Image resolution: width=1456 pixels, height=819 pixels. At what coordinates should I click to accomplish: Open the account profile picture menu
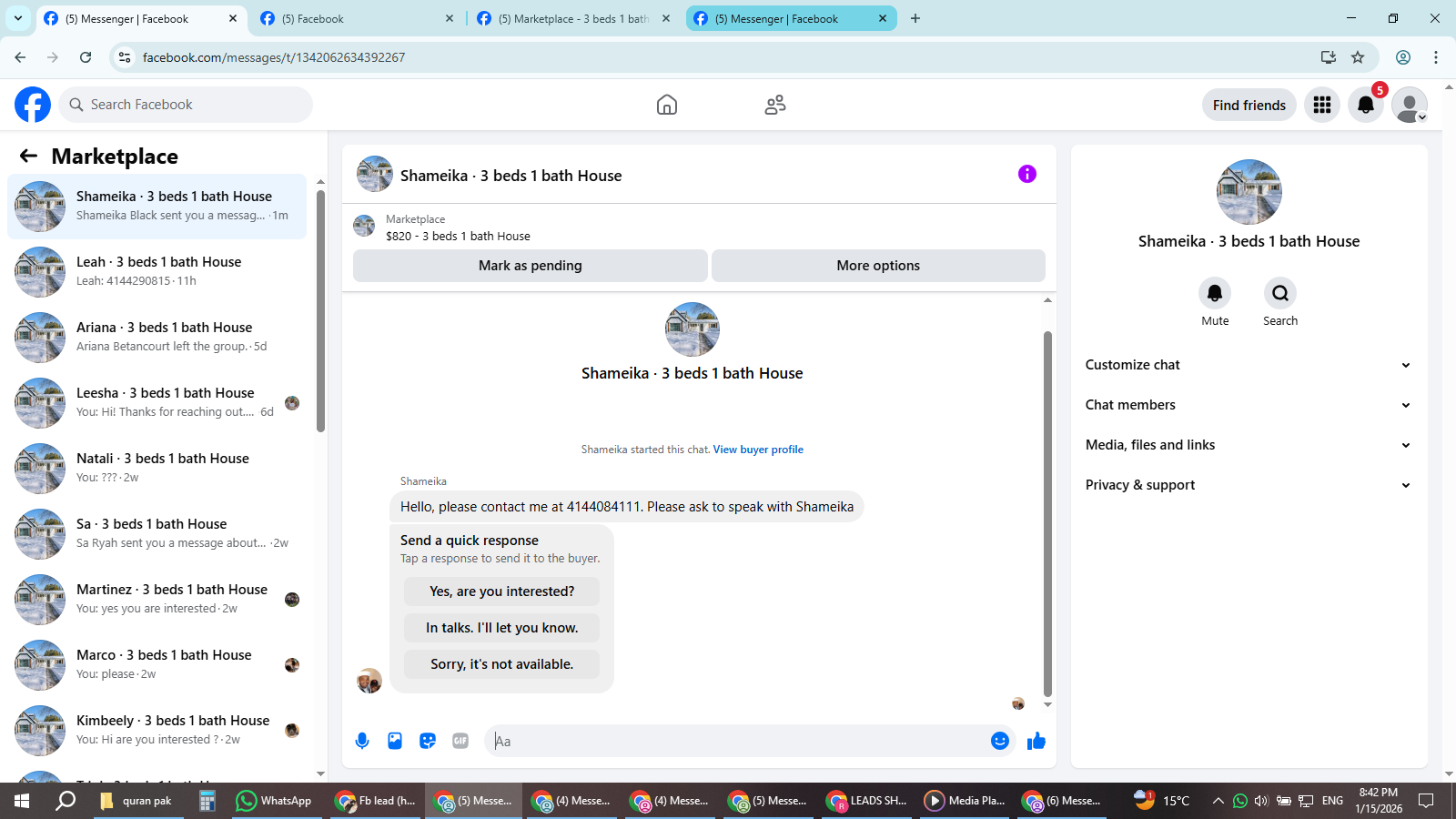(x=1410, y=105)
